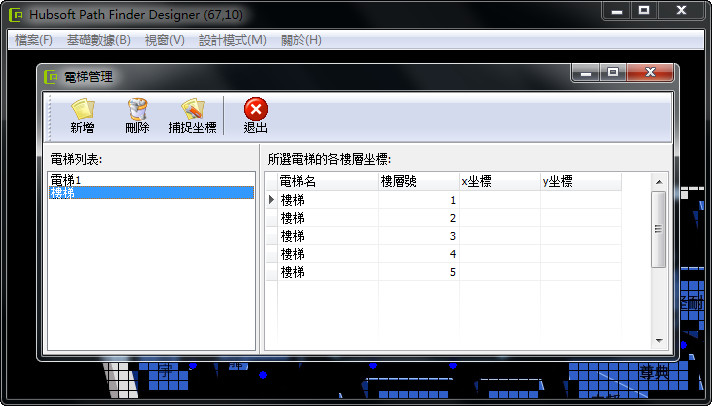Viewport: 712px width, 406px height.
Task: Click the 捕捉坐標 capture coordinates icon
Action: [x=192, y=110]
